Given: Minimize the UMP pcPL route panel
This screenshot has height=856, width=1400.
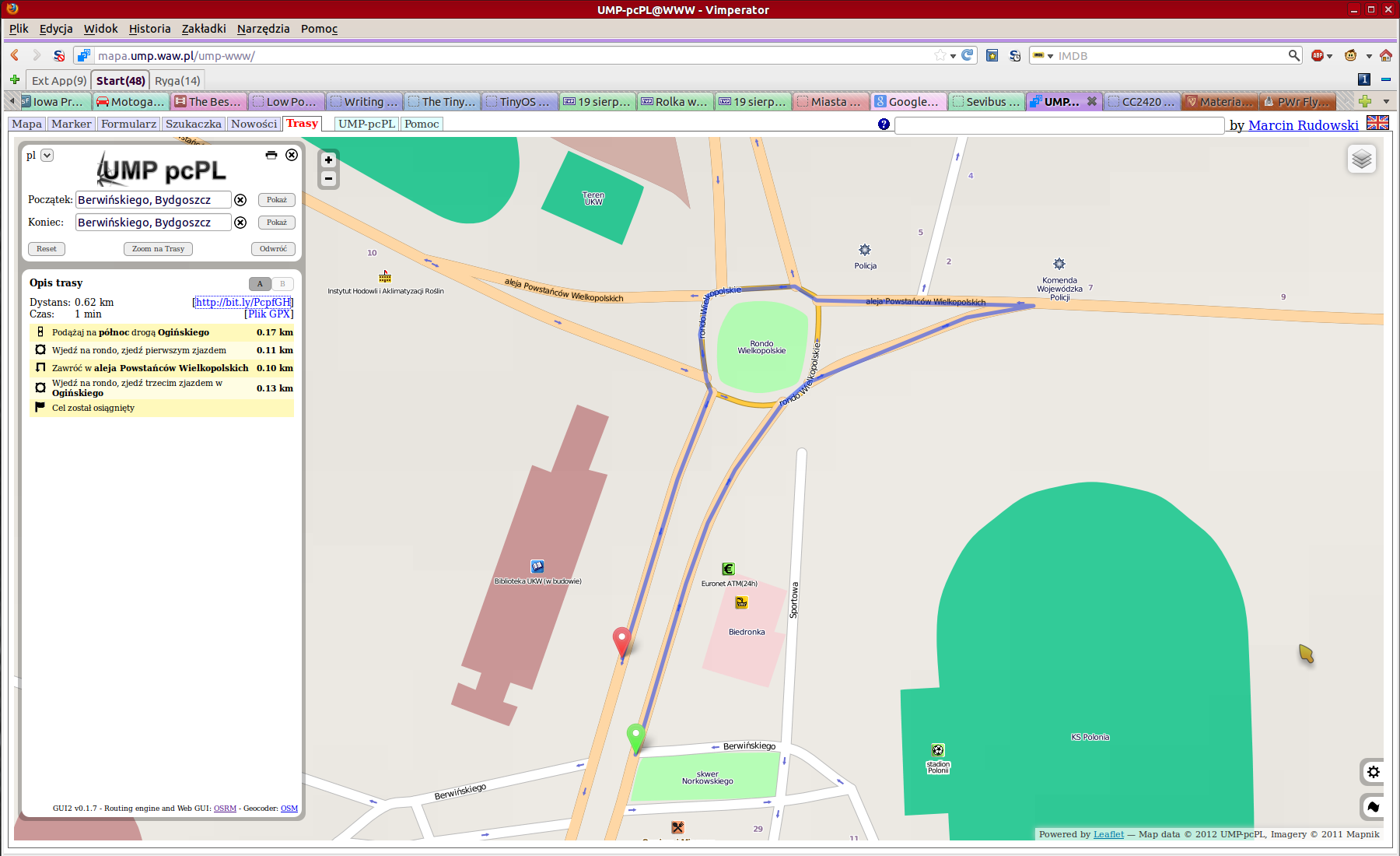Looking at the screenshot, I should point(271,155).
